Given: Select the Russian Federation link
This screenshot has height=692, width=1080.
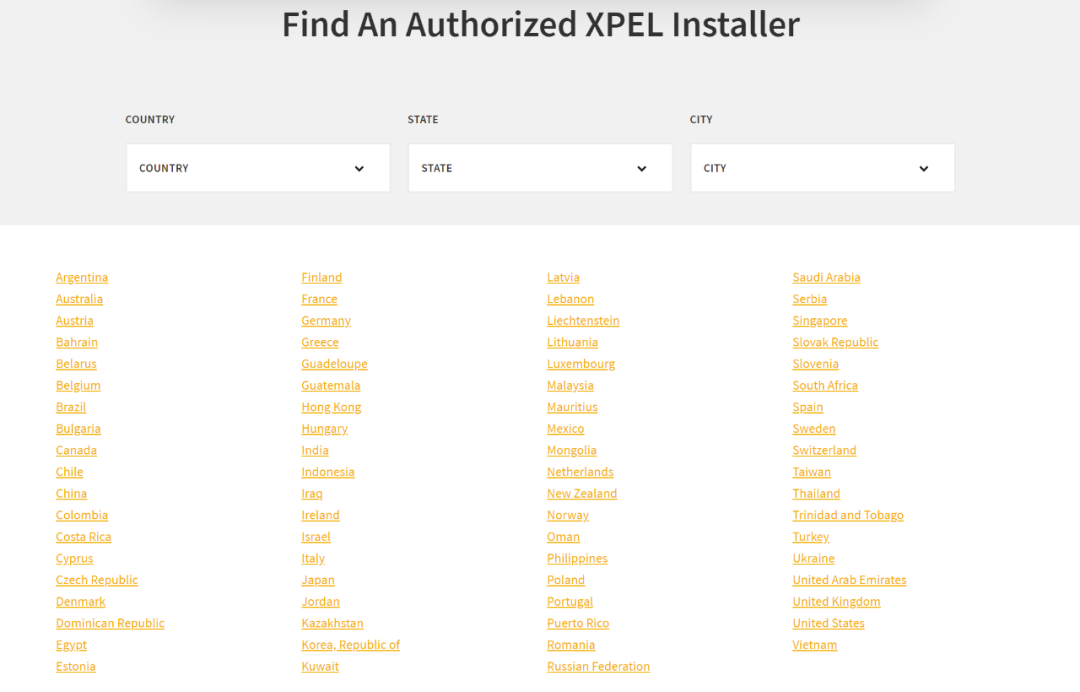Looking at the screenshot, I should tap(599, 667).
